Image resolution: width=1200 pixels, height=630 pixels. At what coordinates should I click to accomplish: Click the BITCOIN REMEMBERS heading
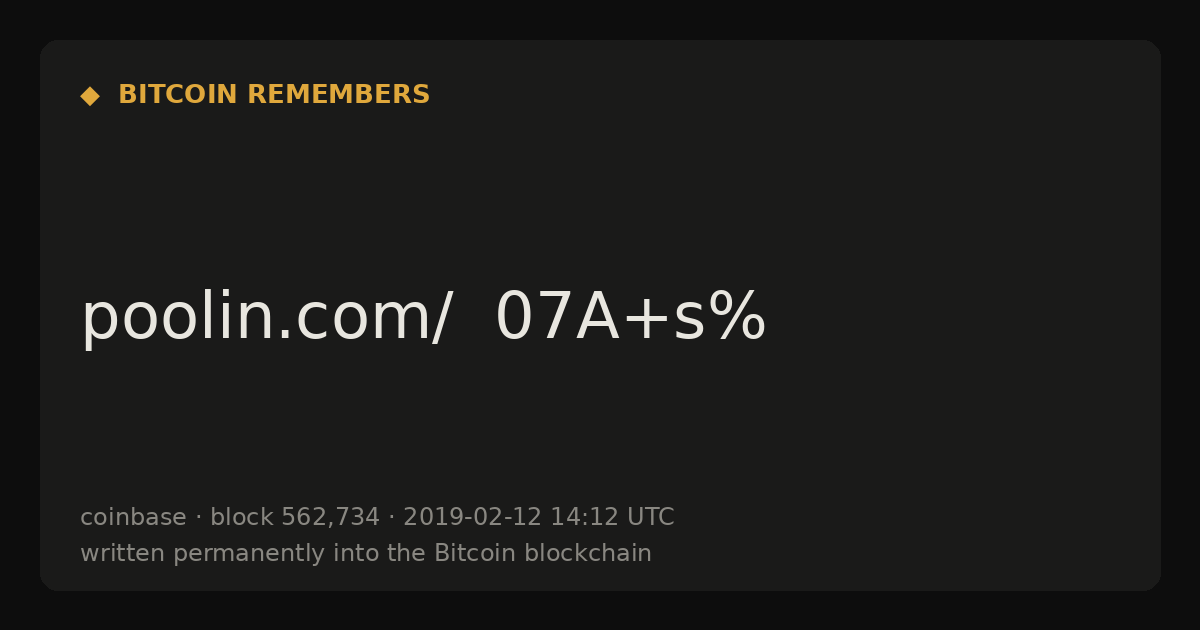click(274, 95)
